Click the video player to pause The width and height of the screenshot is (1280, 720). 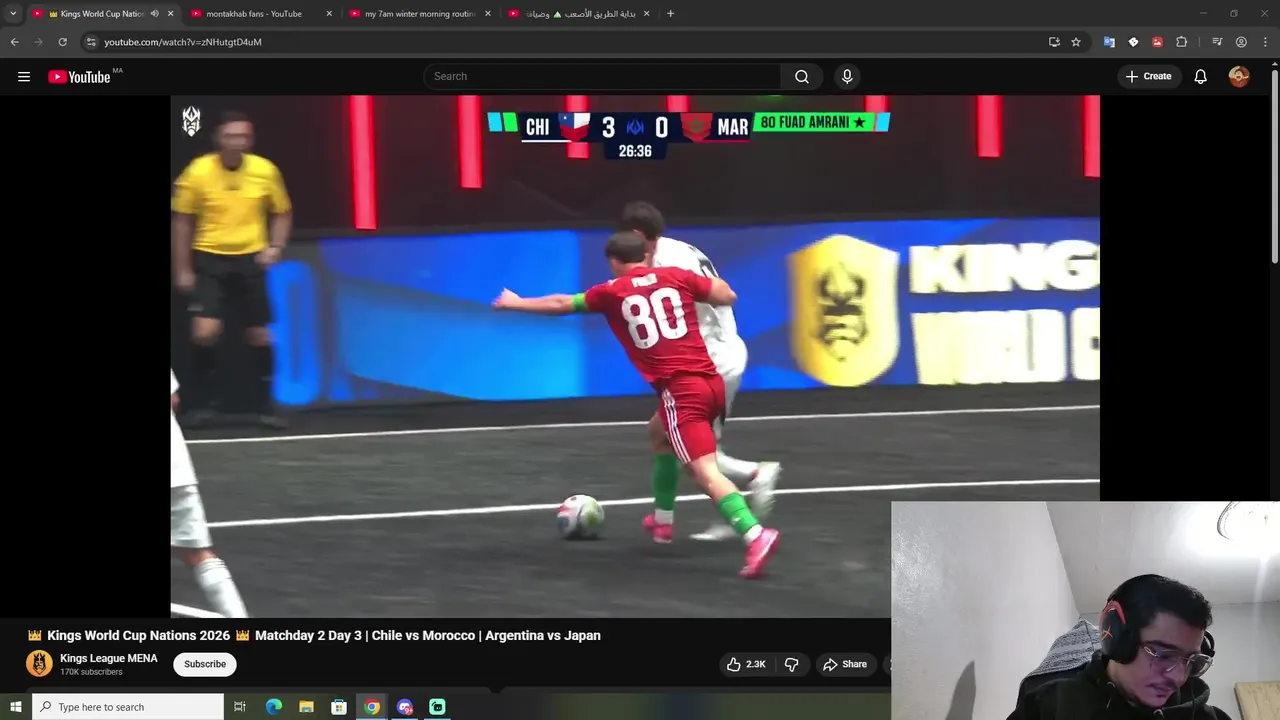tap(634, 356)
